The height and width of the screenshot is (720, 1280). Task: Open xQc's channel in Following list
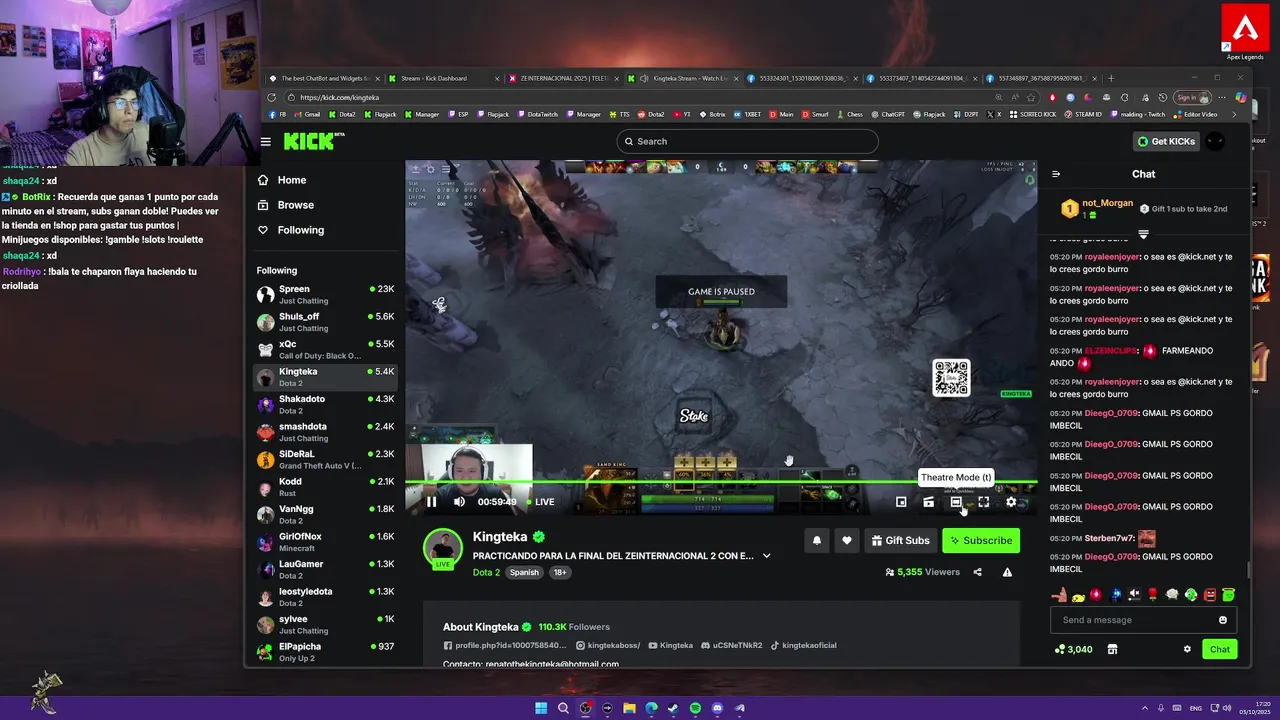coord(326,349)
